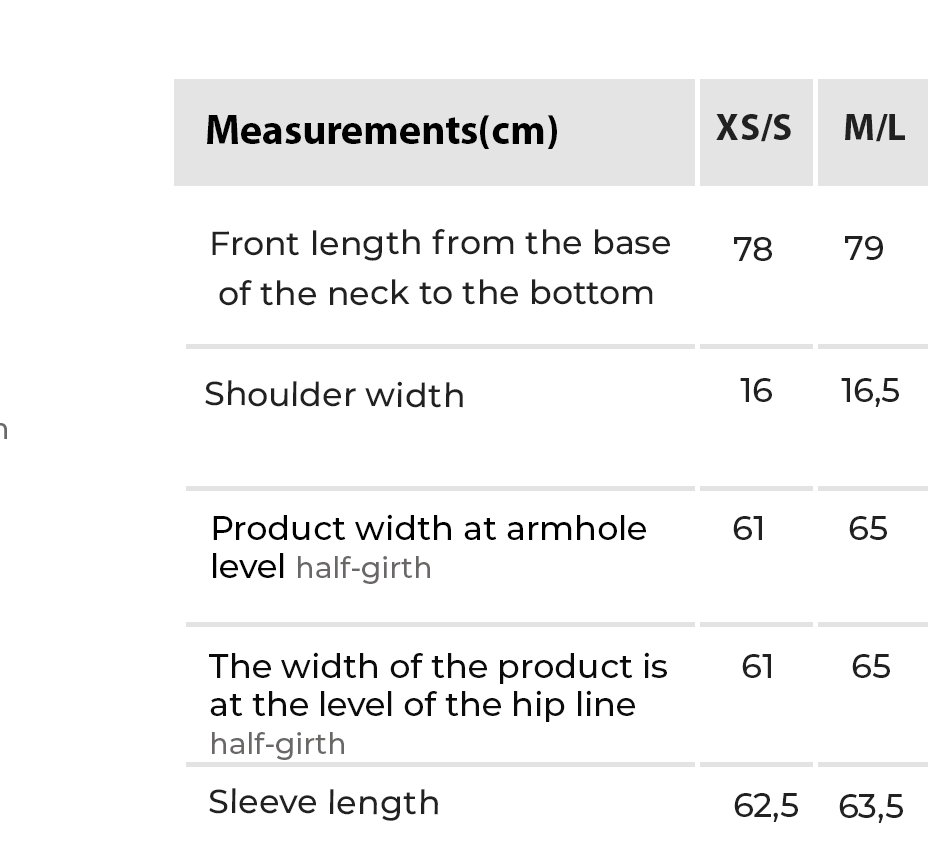
Task: Click the M/L shoulder width value 16,5
Action: pyautogui.click(x=870, y=390)
